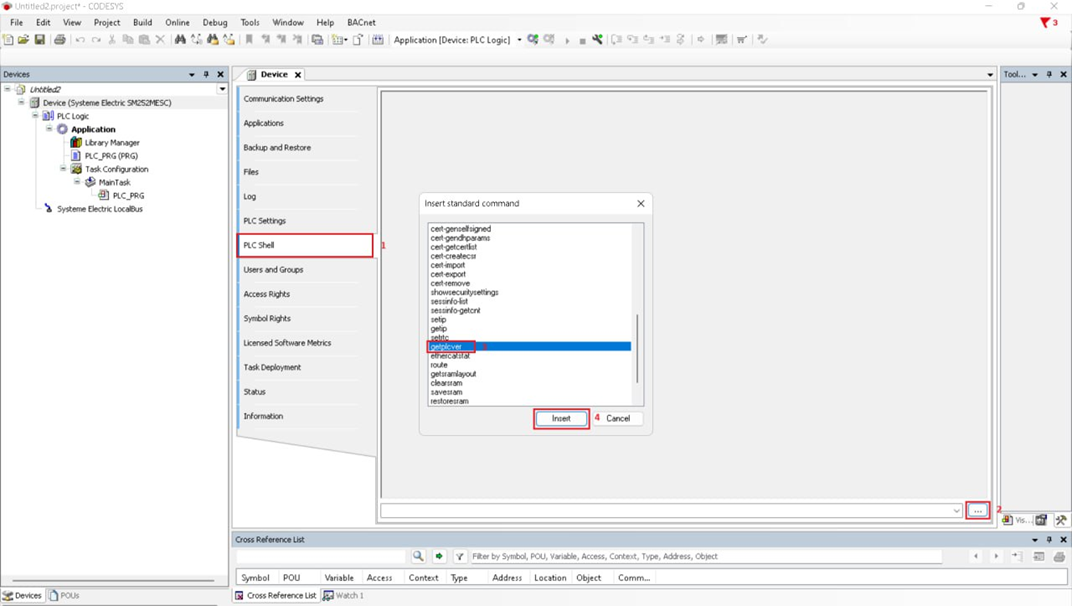Click Cancel in Insert standard command dialog
This screenshot has width=1072, height=606.
click(618, 418)
